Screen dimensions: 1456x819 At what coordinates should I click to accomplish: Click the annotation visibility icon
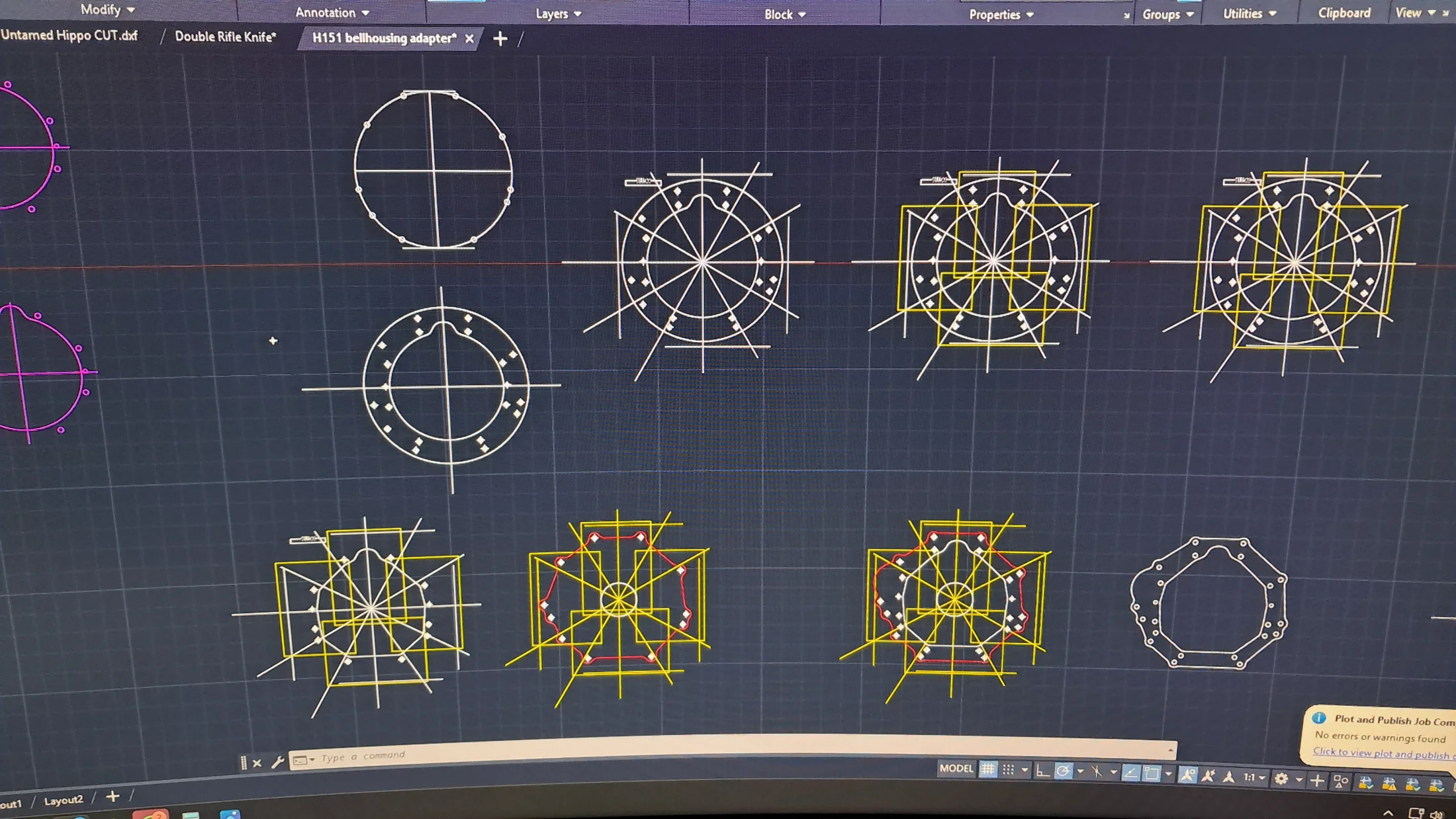pos(1187,776)
